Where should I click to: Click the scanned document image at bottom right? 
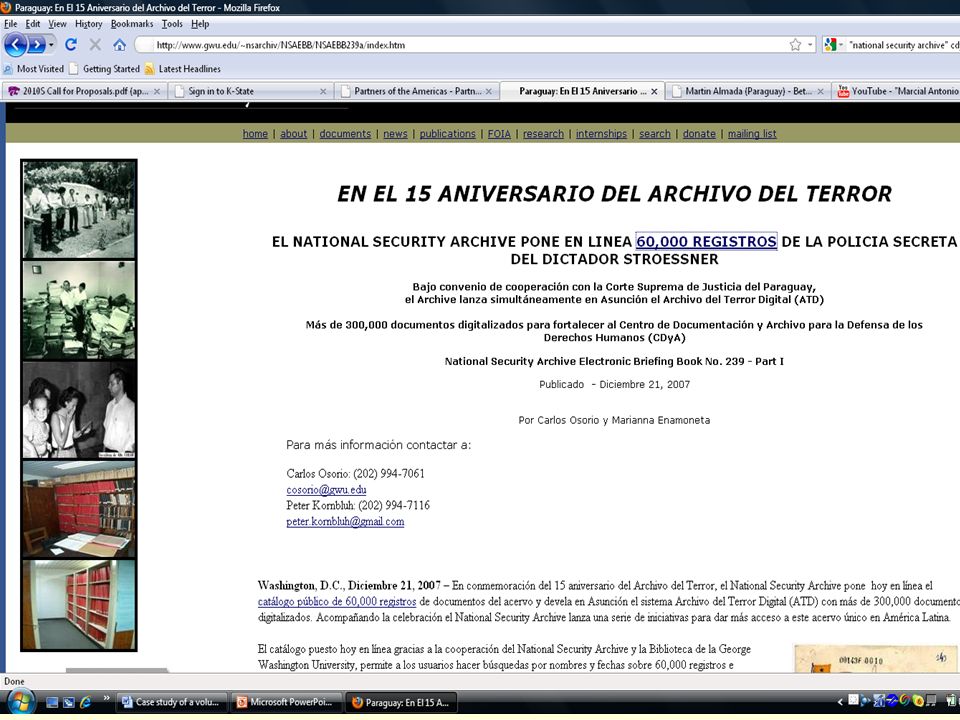877,659
